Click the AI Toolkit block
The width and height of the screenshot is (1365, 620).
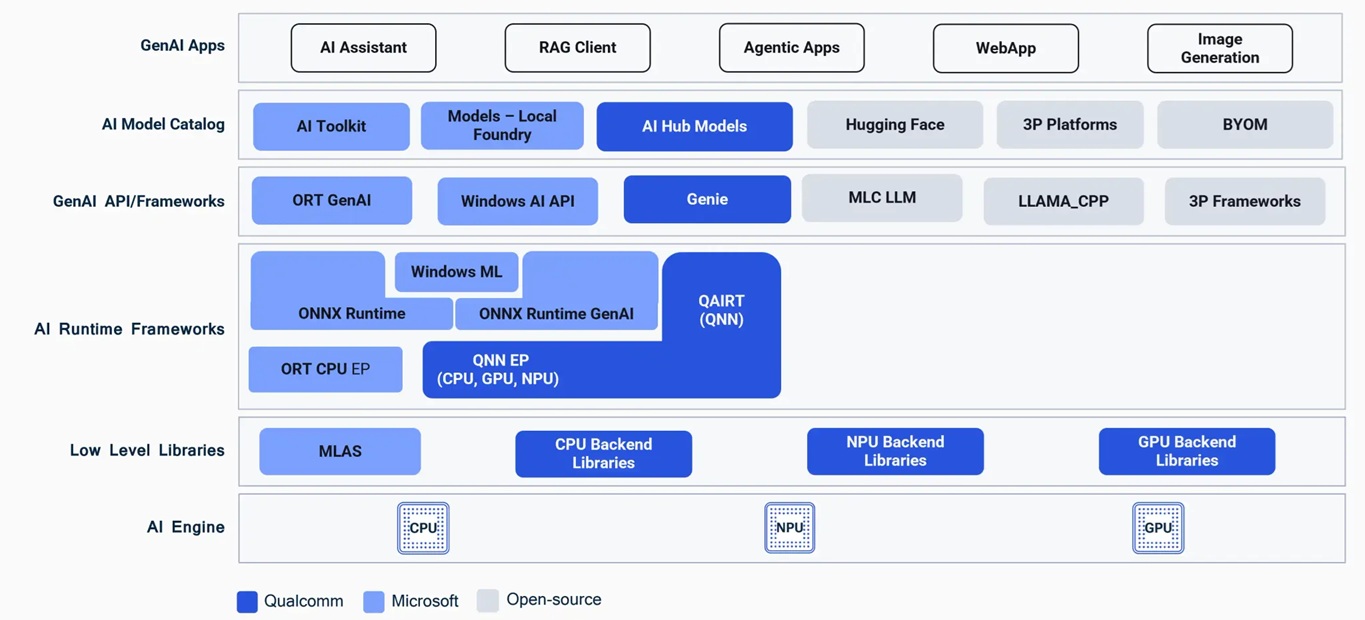click(x=331, y=126)
